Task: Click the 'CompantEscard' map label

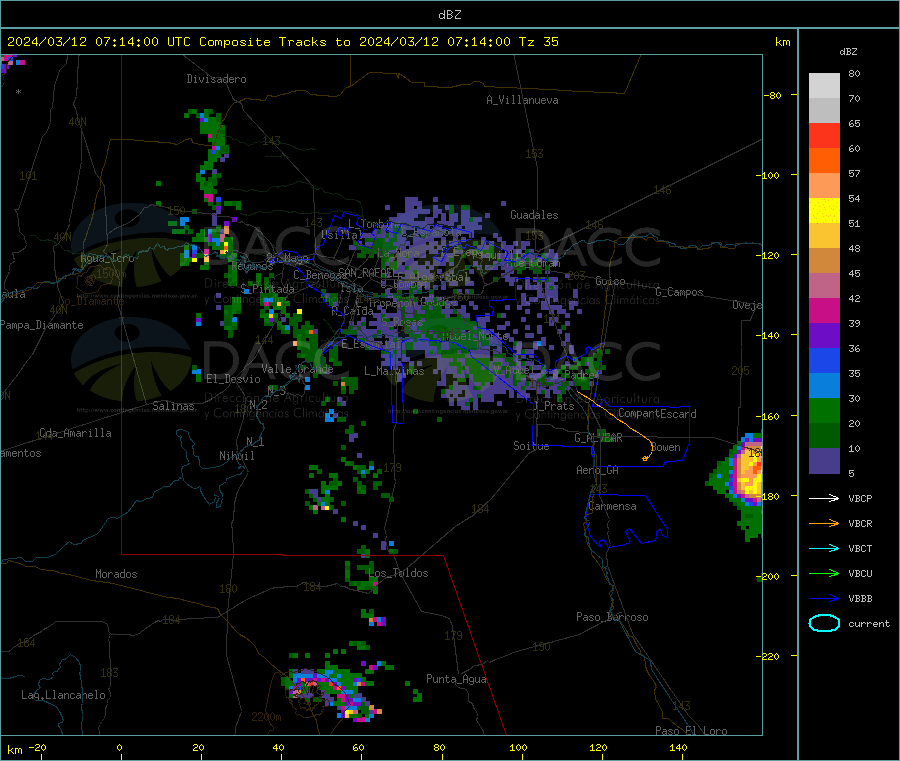Action: 657,414
